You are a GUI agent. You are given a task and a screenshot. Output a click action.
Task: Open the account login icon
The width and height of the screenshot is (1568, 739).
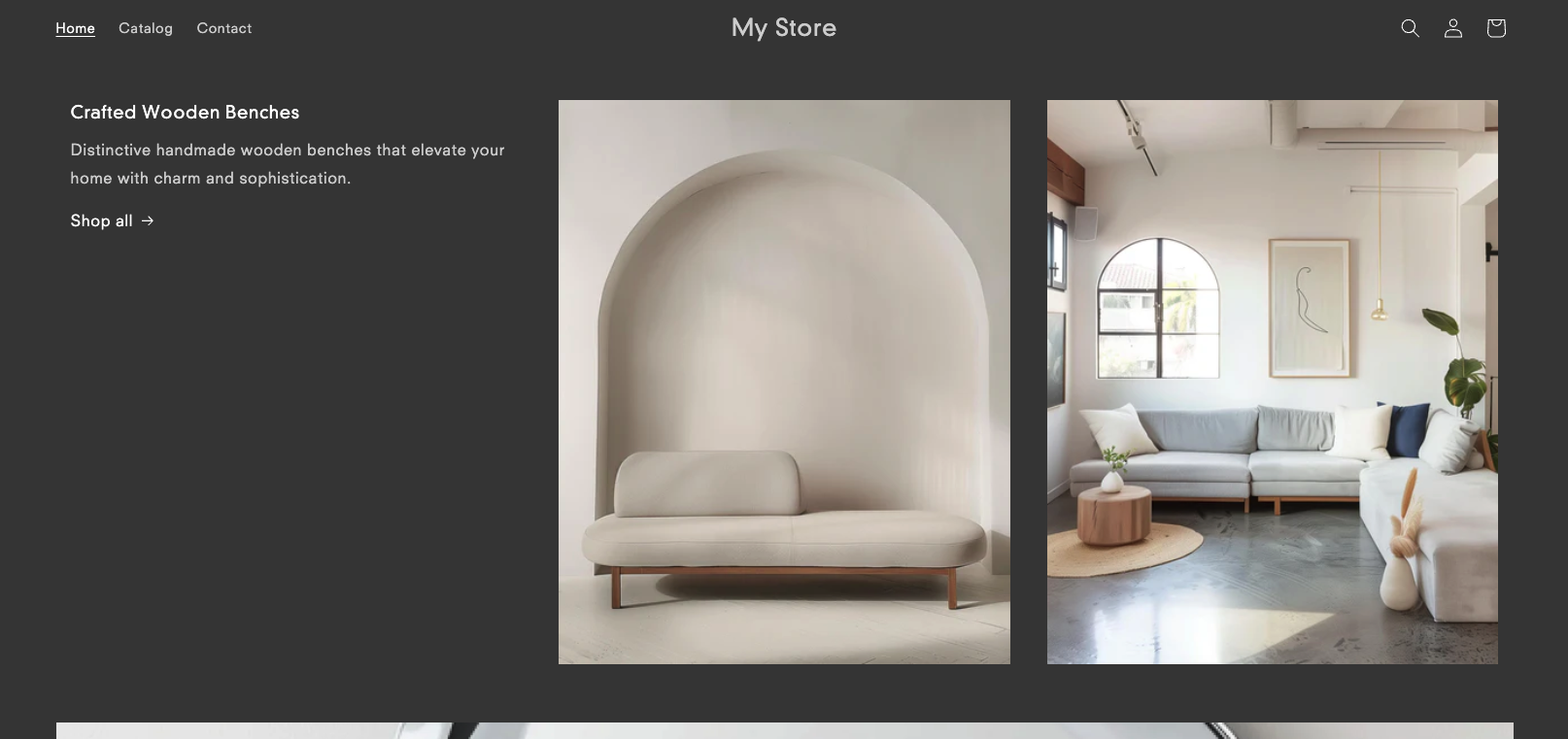point(1452,28)
